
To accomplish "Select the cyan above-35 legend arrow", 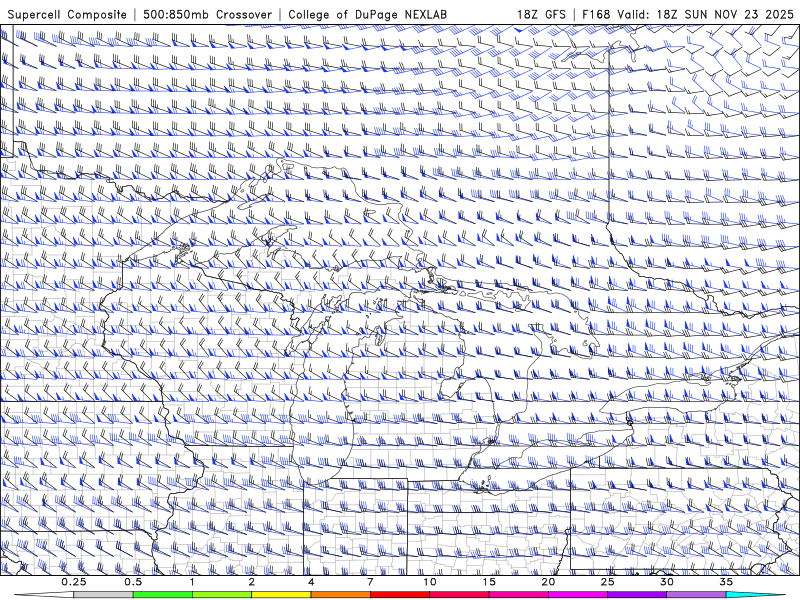I will [x=755, y=595].
